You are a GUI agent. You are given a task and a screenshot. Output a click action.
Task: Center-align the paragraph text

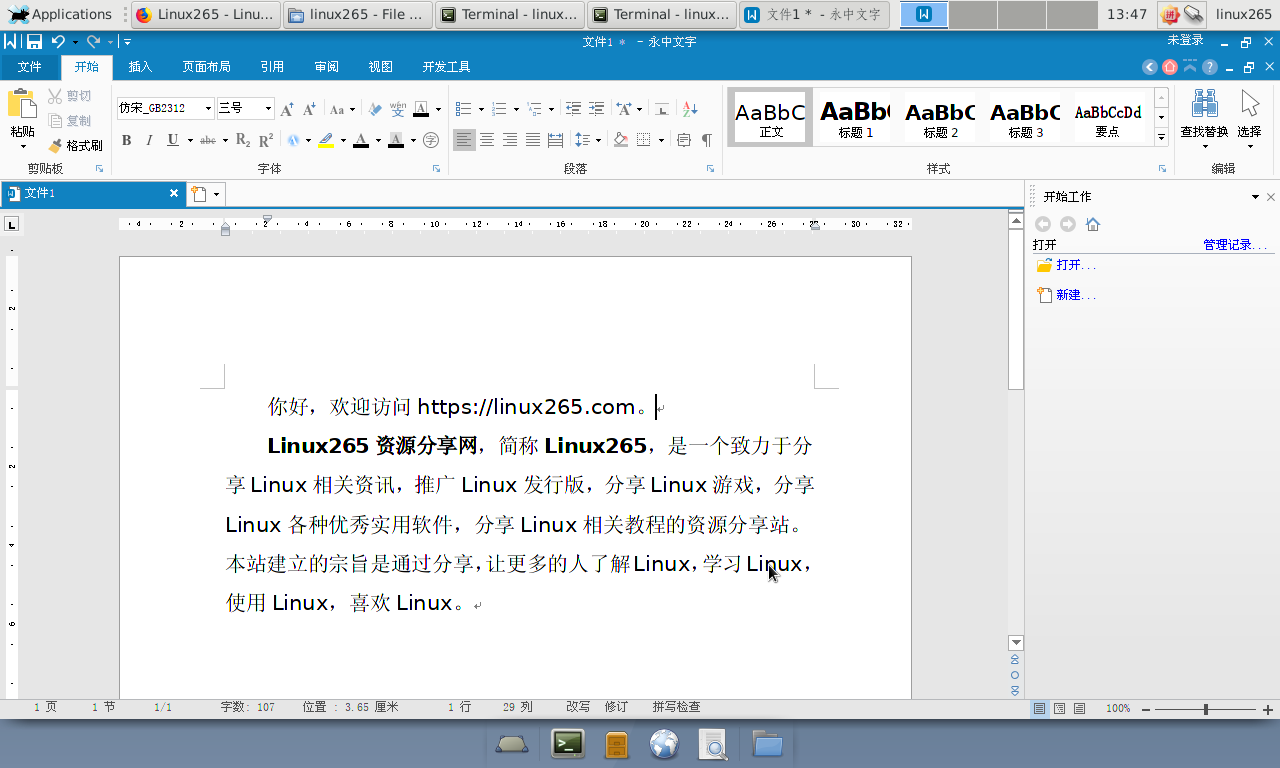[x=487, y=140]
